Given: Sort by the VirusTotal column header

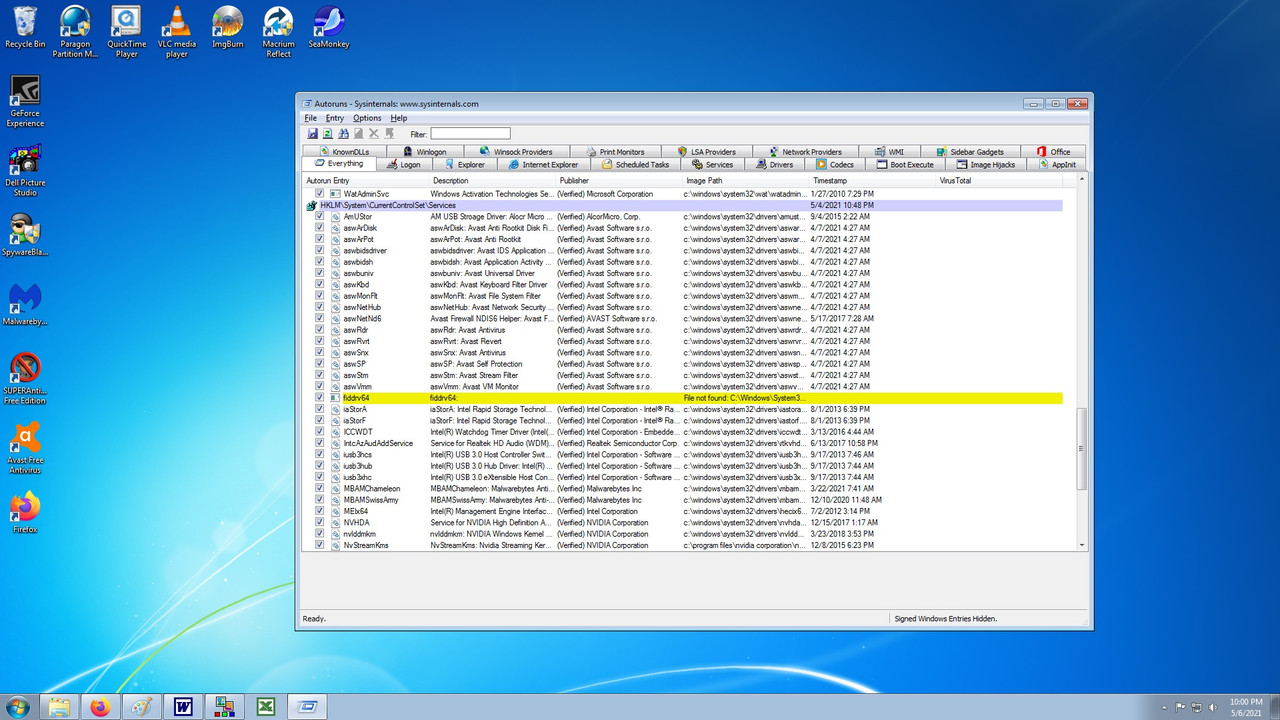Looking at the screenshot, I should point(1000,181).
